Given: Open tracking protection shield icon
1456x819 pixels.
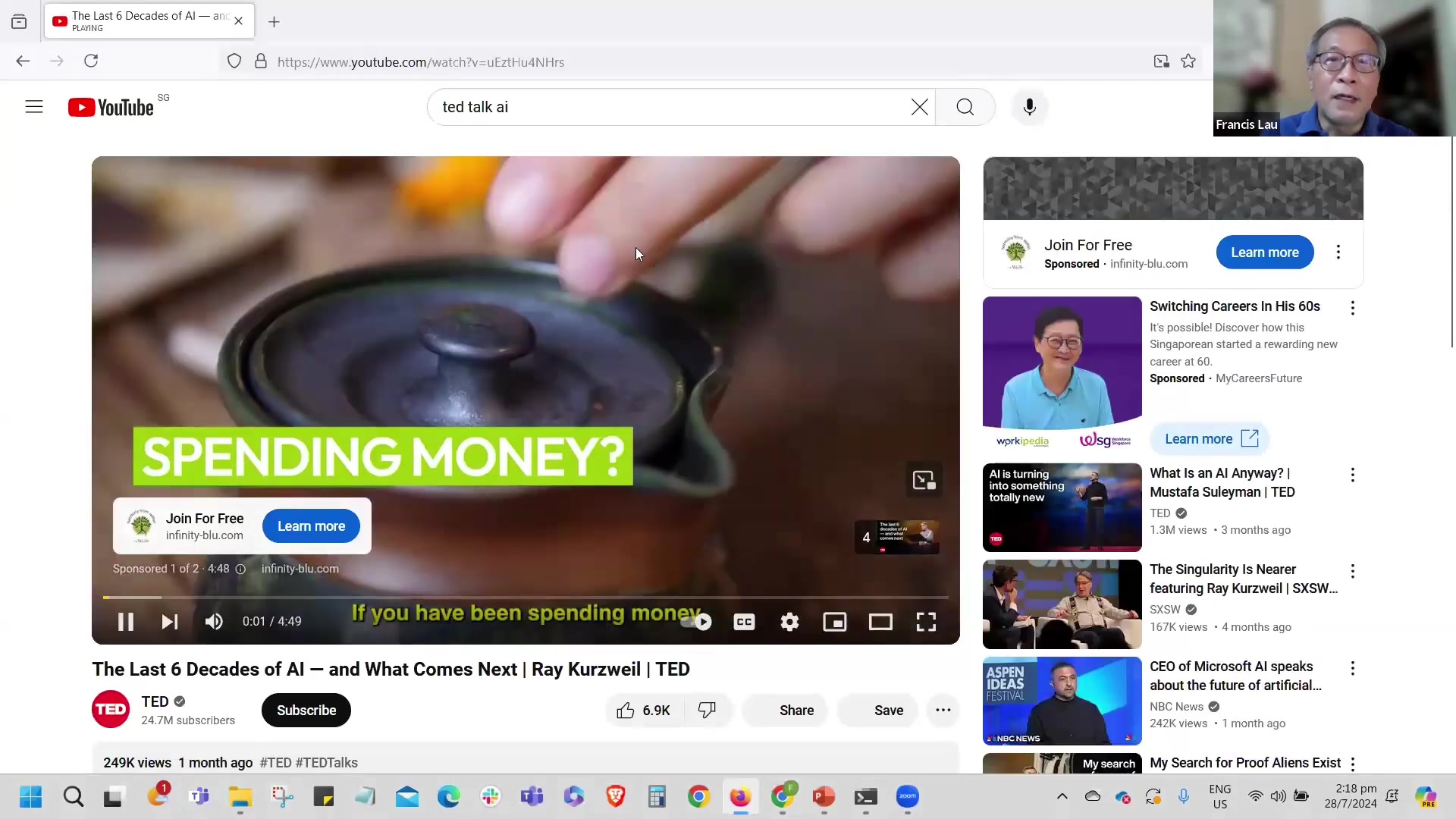Looking at the screenshot, I should (x=234, y=61).
